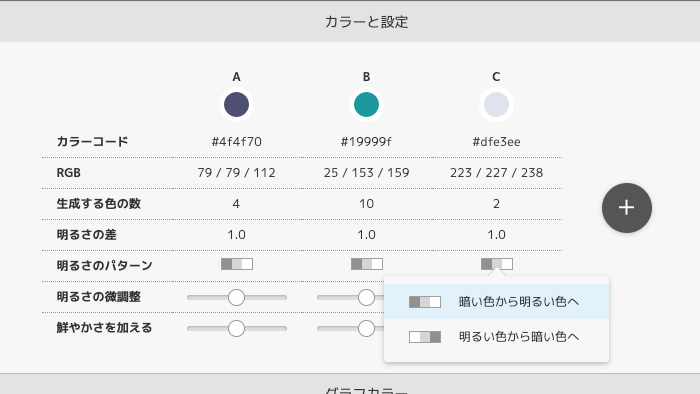This screenshot has height=394, width=700.
Task: Open brightness pattern selector for color B
Action: [x=367, y=264]
